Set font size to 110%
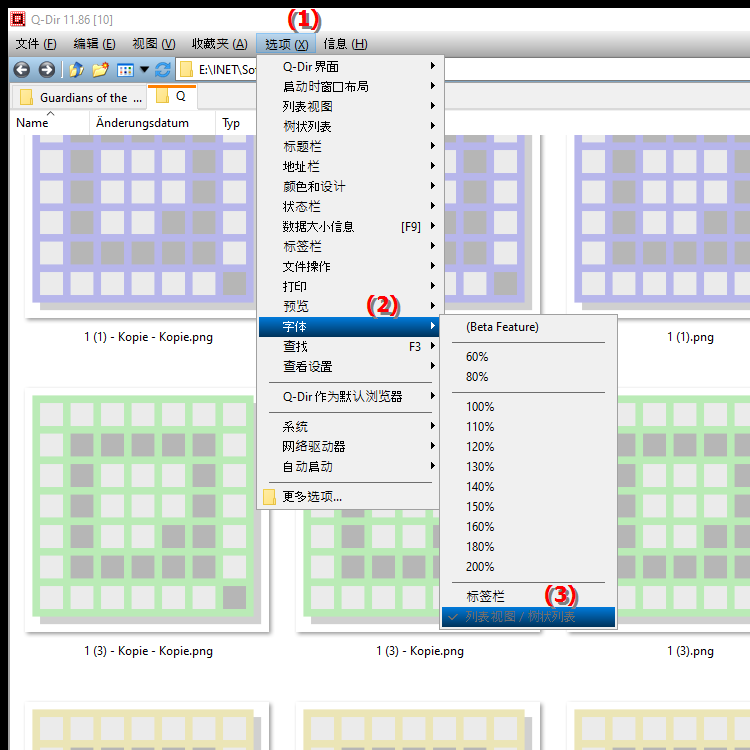This screenshot has height=750, width=750. point(529,427)
